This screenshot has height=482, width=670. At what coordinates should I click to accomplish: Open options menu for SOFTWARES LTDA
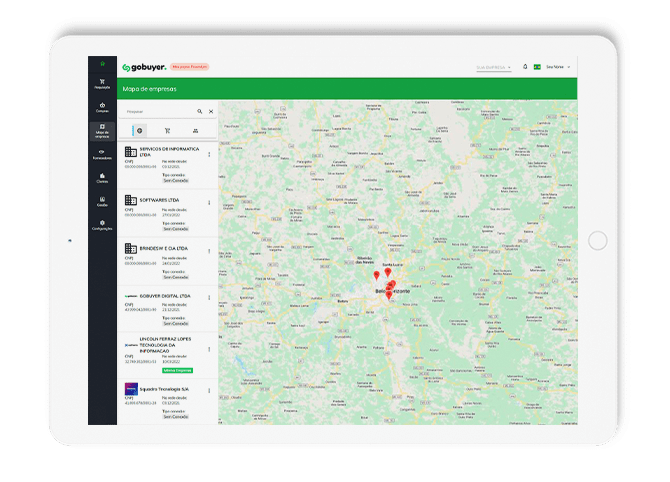click(209, 203)
